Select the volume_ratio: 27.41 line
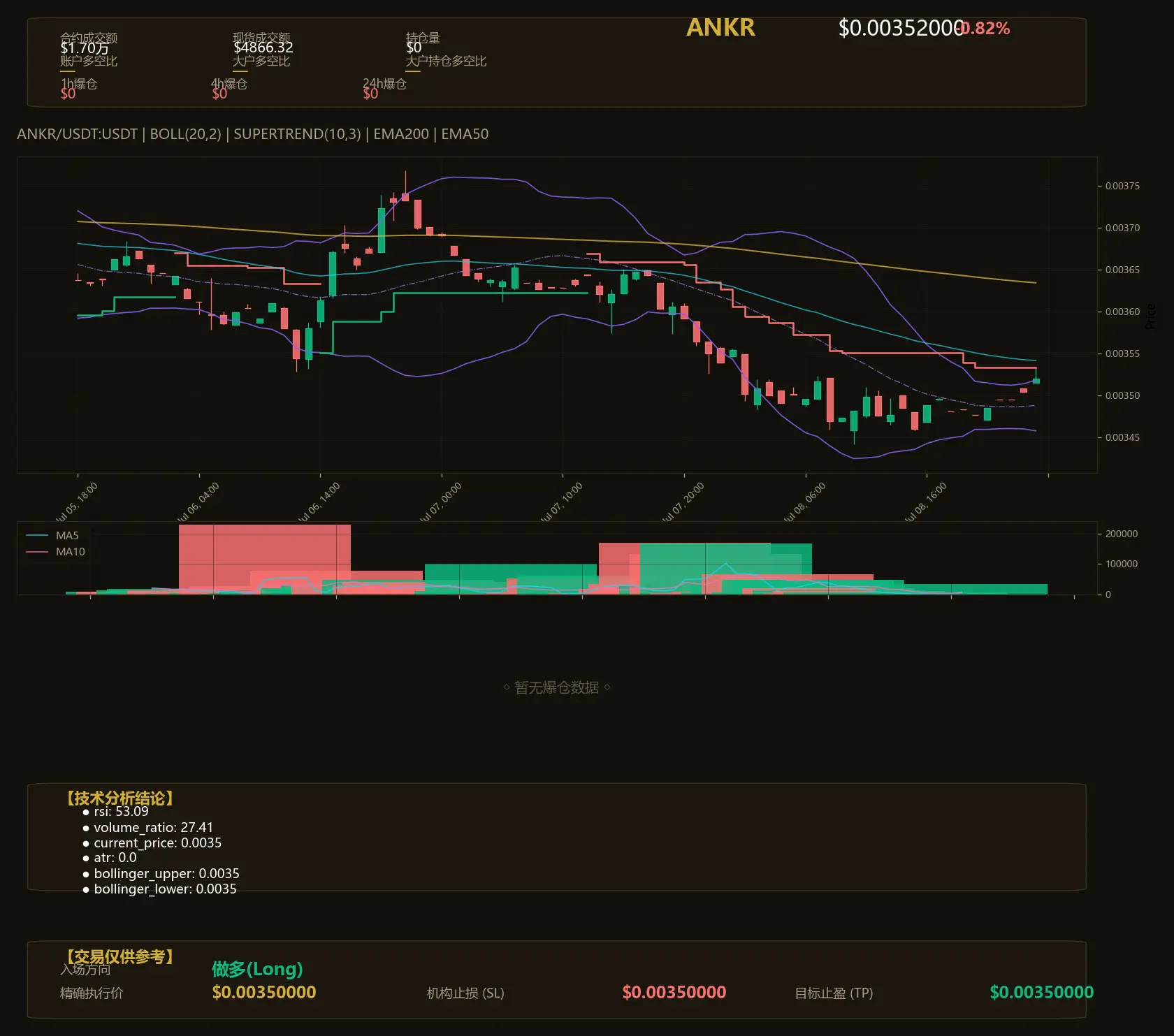Screen dimensions: 1174x1036 pos(147,828)
